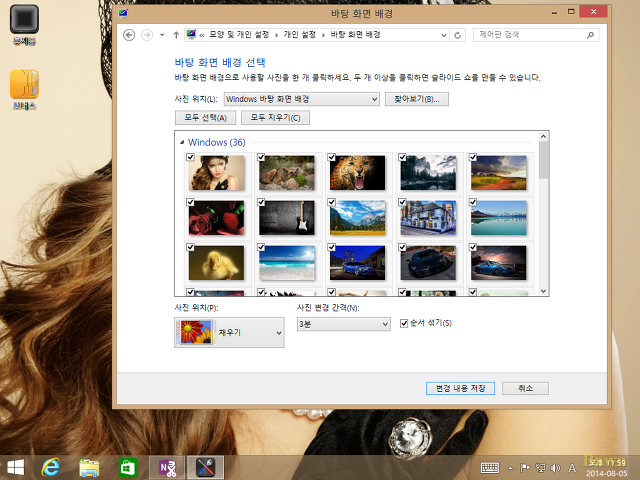The image size is (640, 480).
Task: Click the window title bar system icon
Action: click(x=123, y=13)
